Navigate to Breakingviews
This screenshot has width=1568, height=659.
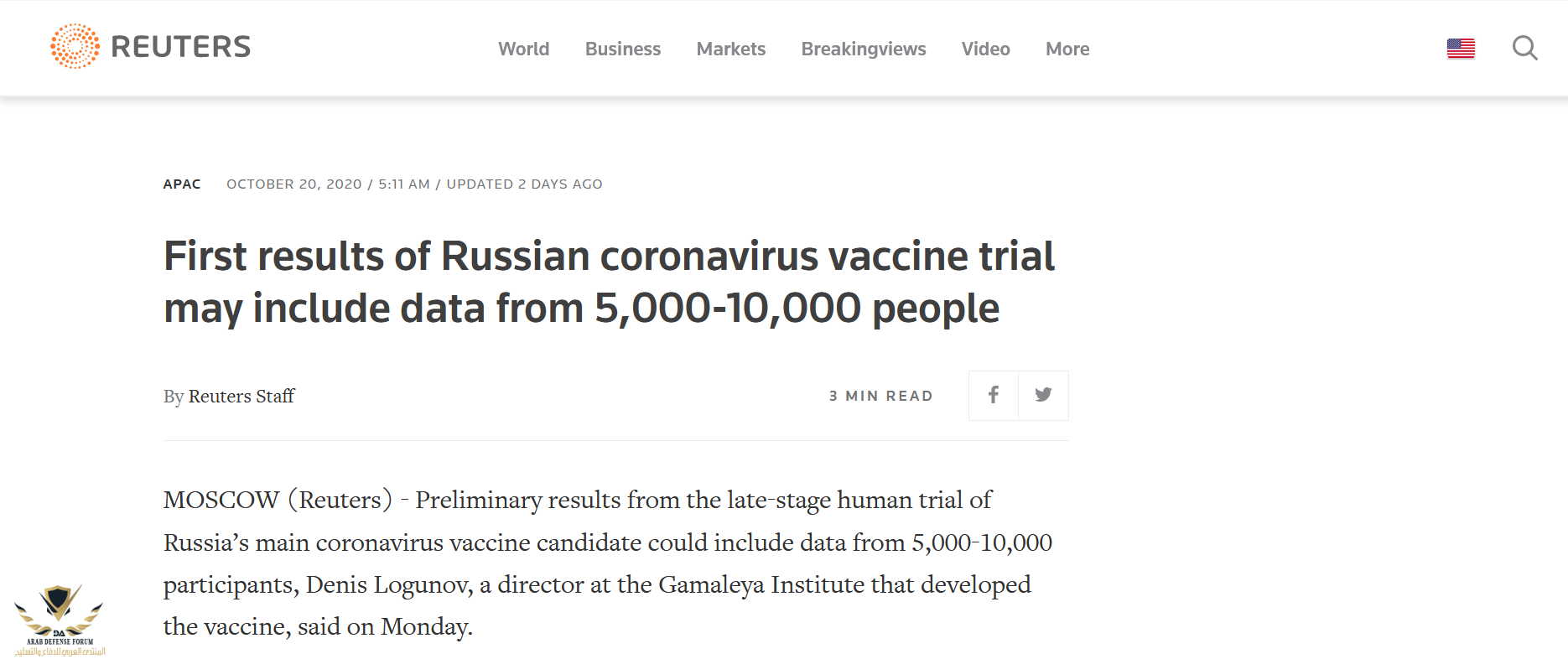pyautogui.click(x=863, y=49)
